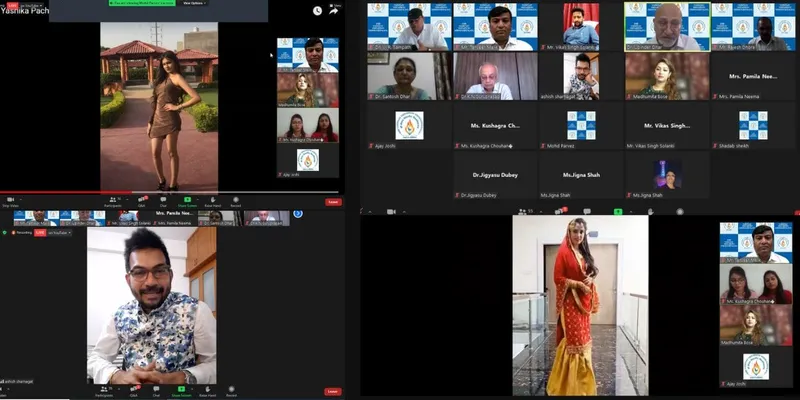Screen dimensions: 800x400
Task: Click Share Screen in top-left Zoom window
Action: pos(187,202)
